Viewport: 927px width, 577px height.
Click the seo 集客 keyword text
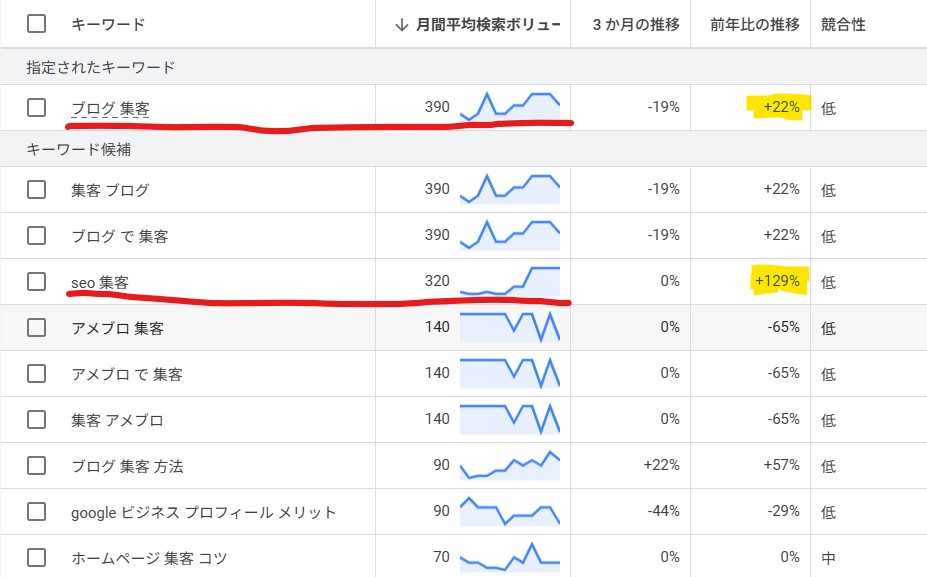click(x=99, y=282)
